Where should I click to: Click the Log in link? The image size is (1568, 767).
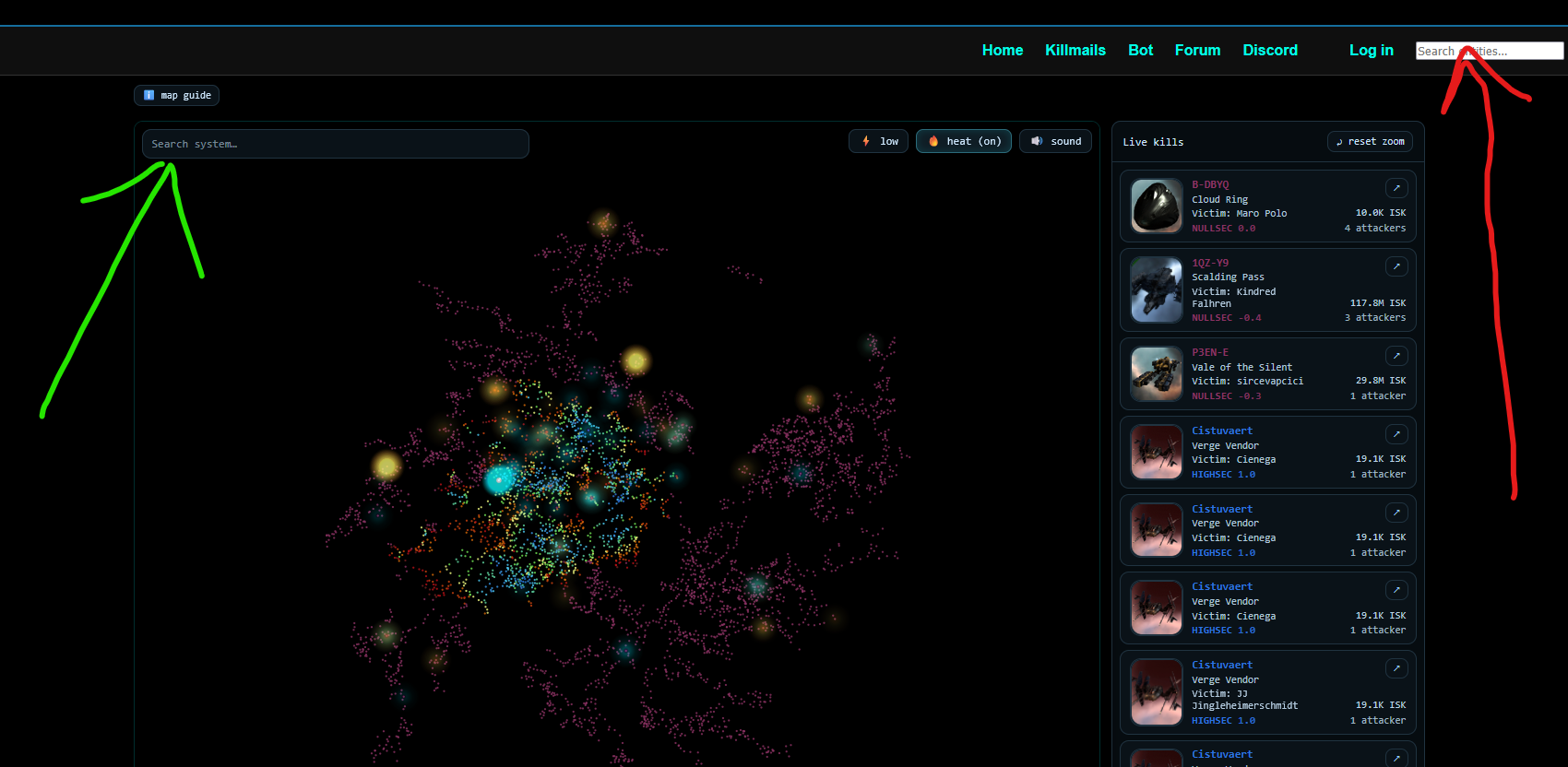coord(1371,51)
